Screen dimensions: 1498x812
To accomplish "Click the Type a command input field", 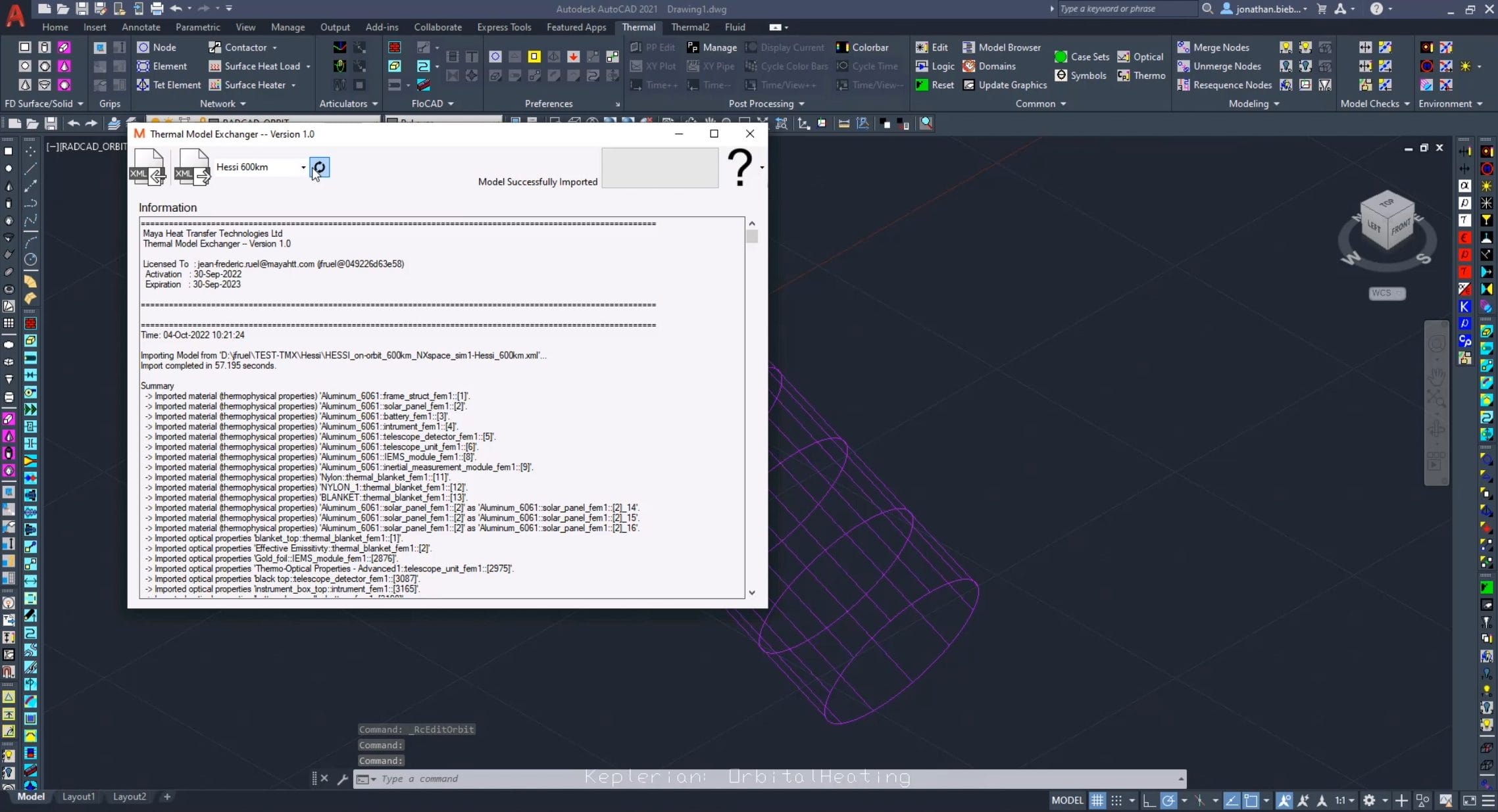I will 461,778.
